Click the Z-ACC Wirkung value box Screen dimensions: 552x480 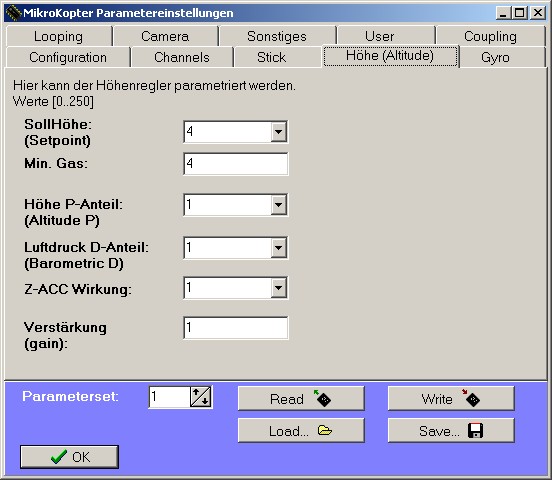[227, 288]
